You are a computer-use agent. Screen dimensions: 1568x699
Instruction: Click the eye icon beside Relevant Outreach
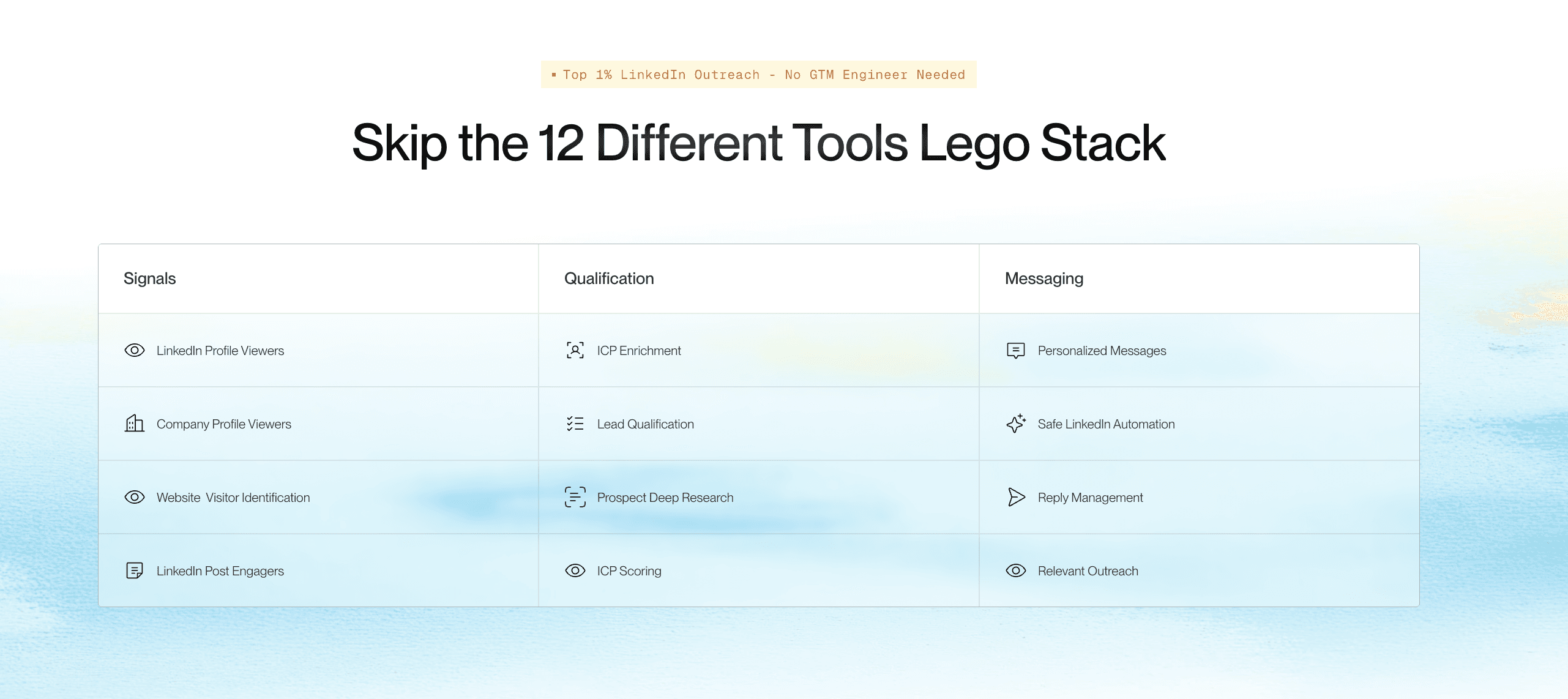point(1016,570)
